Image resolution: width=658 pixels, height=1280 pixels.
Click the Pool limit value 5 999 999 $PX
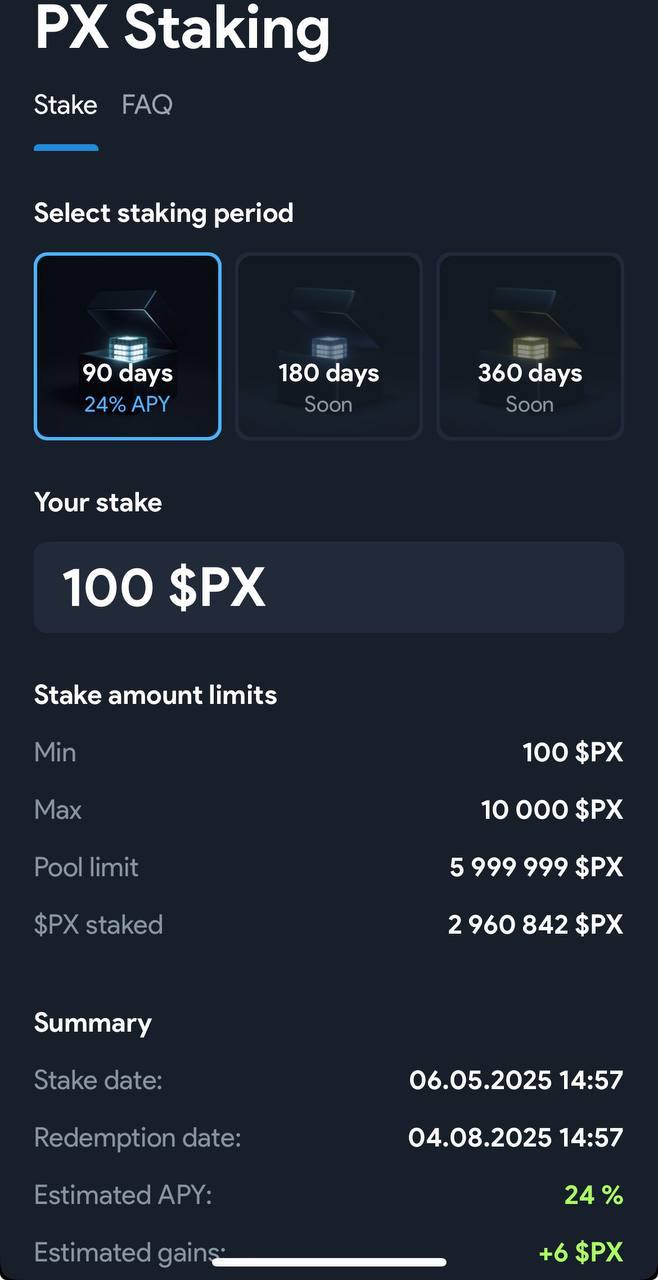coord(536,867)
